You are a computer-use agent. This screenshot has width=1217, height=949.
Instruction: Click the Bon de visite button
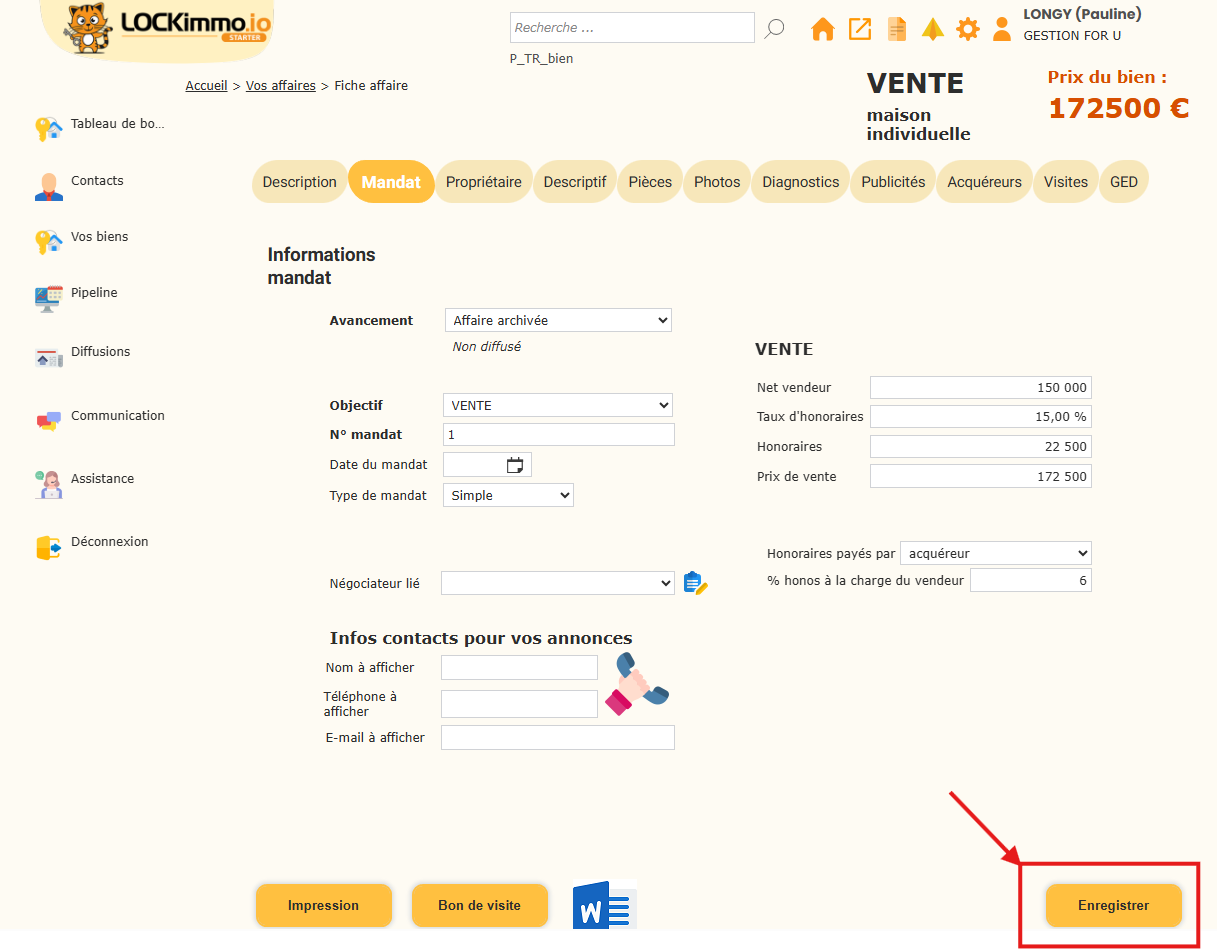coord(479,905)
